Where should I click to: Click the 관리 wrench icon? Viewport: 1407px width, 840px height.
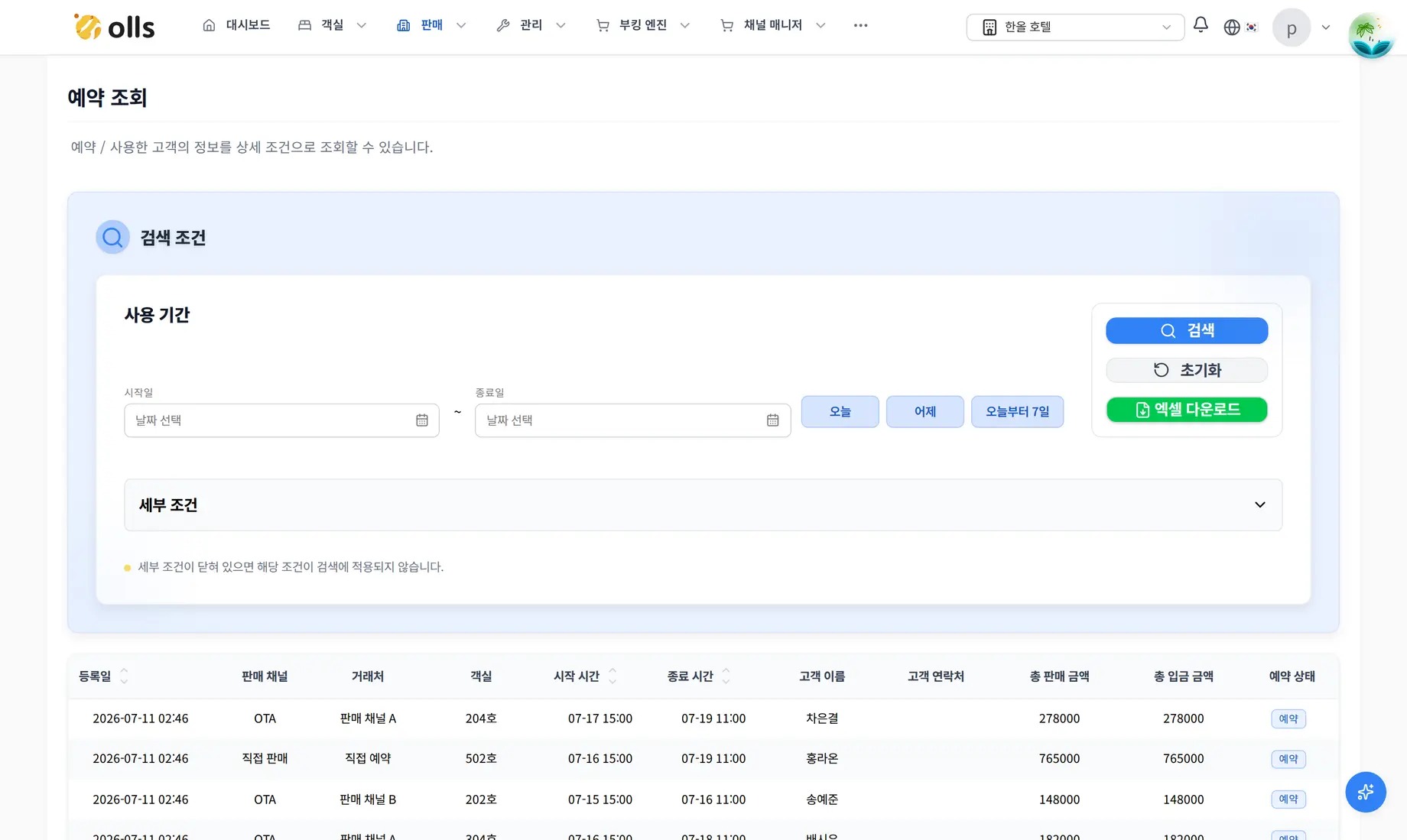[503, 25]
